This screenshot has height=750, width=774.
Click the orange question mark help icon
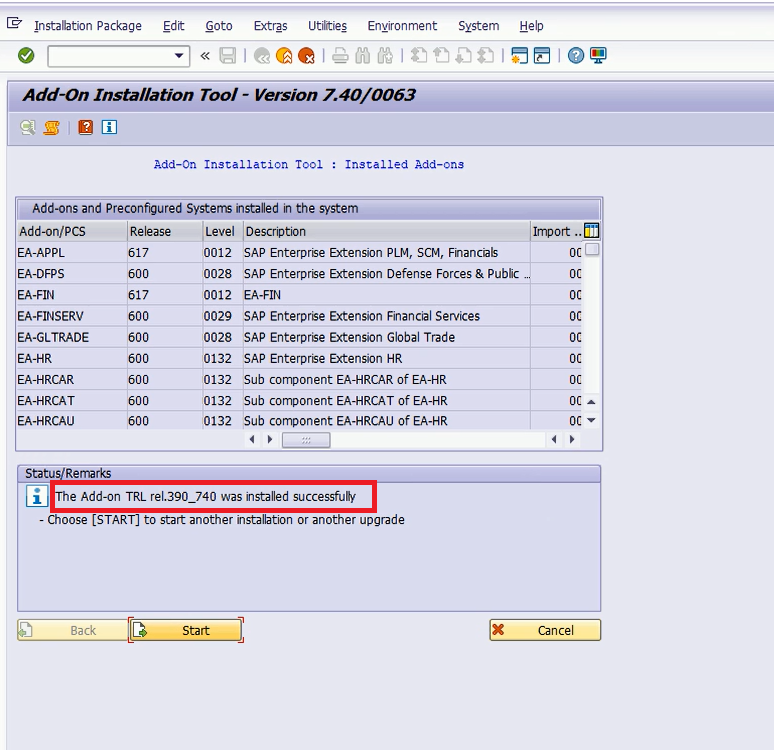[x=86, y=127]
